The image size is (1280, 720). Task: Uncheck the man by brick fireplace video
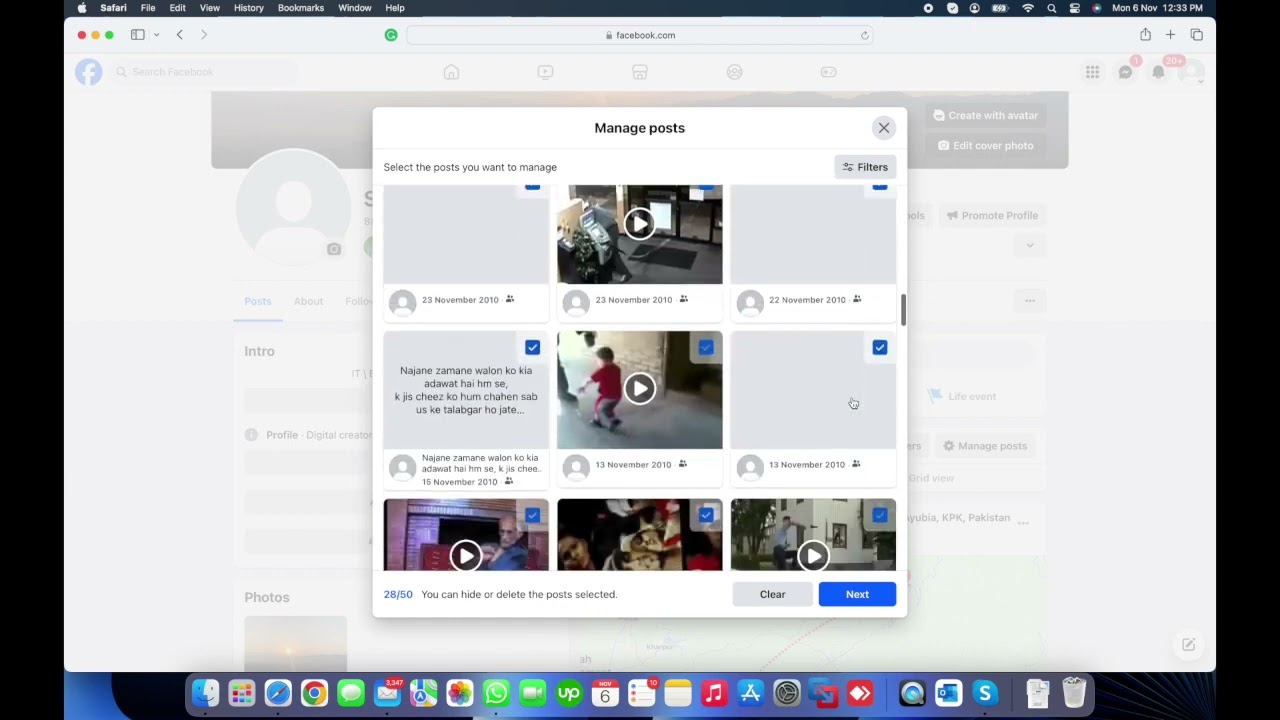pyautogui.click(x=532, y=515)
